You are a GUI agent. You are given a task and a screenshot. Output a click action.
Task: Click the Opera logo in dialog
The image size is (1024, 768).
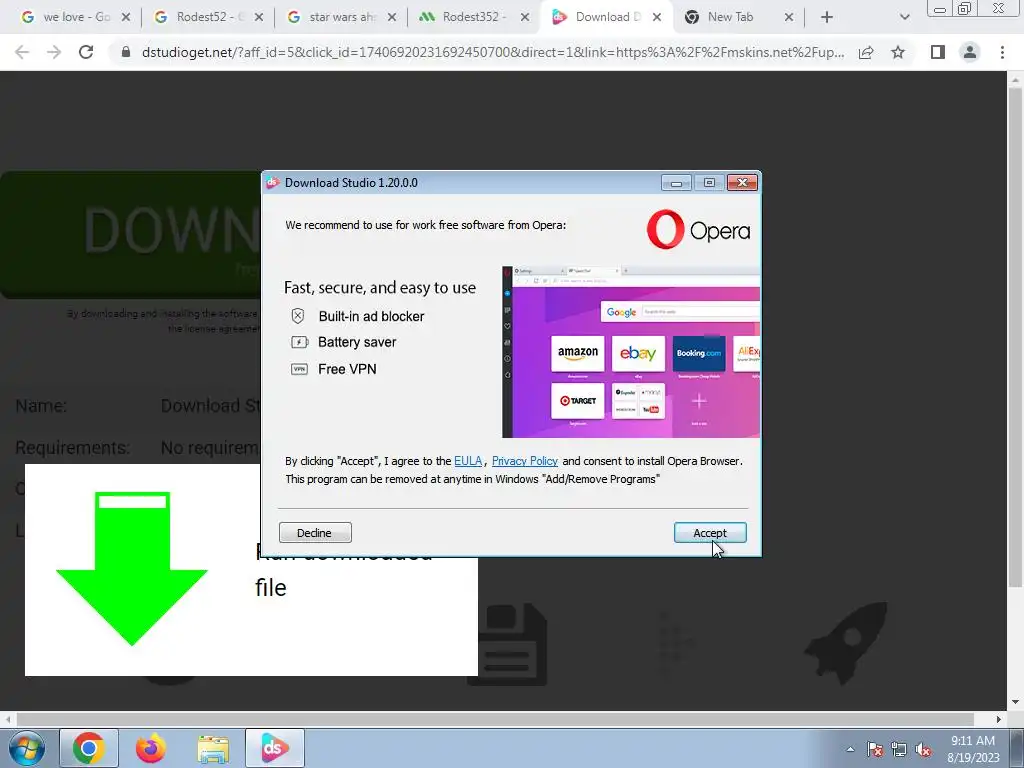(x=698, y=230)
